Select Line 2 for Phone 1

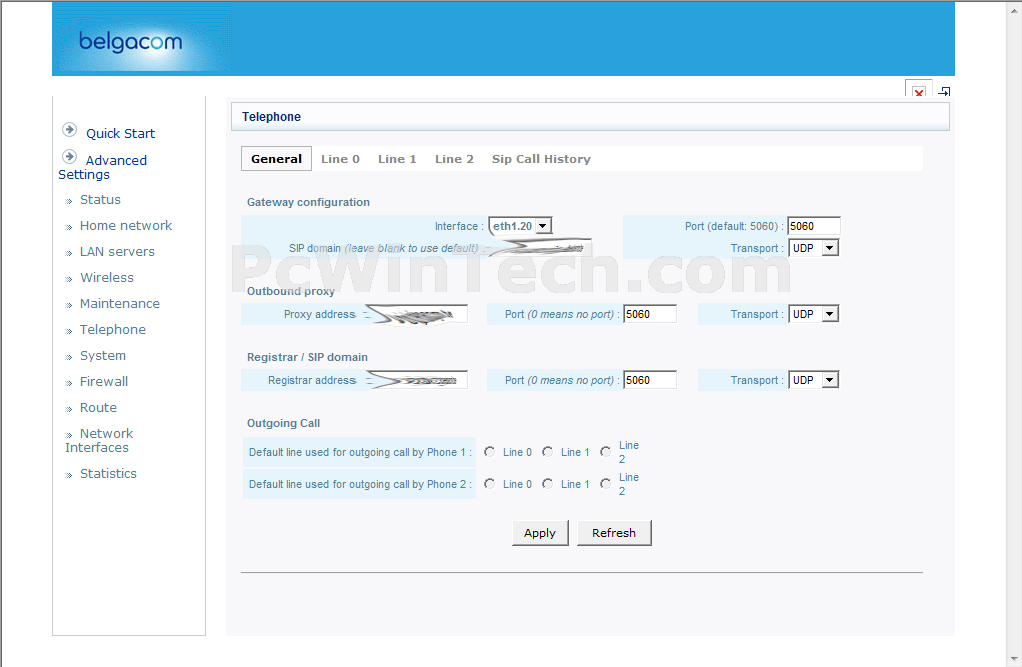pos(606,452)
